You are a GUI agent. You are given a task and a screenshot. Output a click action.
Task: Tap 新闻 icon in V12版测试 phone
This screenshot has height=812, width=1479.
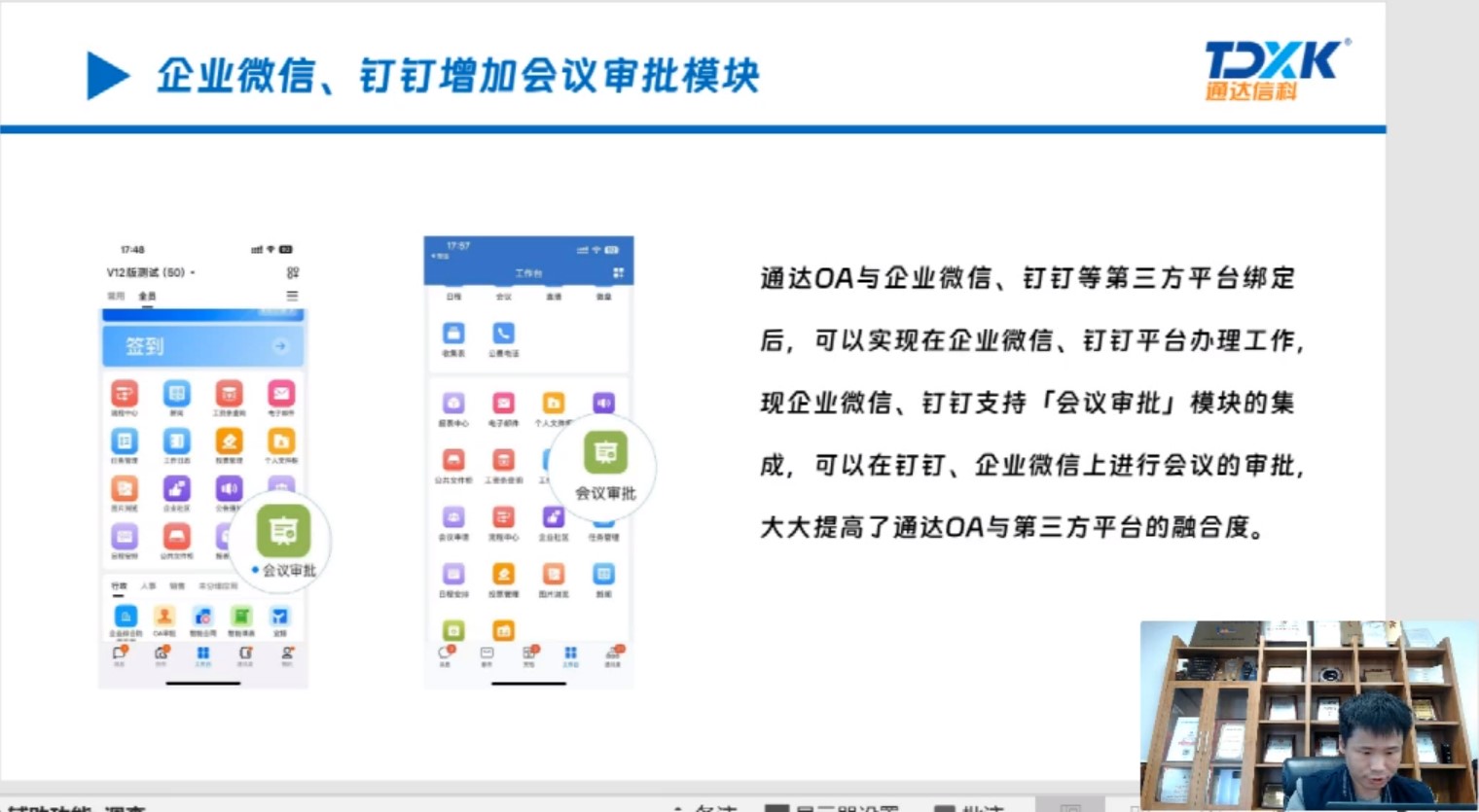pos(176,394)
